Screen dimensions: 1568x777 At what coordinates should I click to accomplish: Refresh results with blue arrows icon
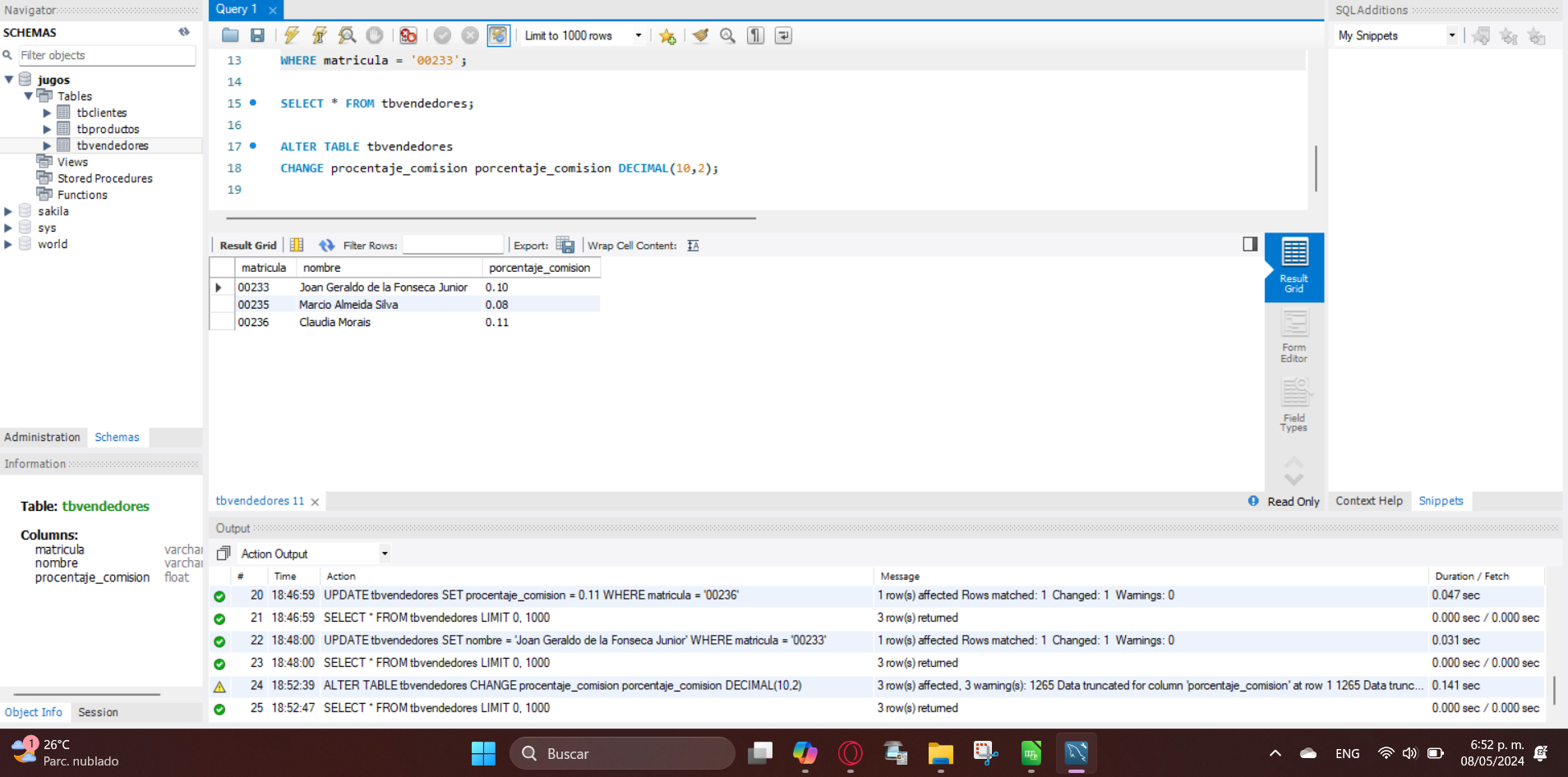[x=326, y=245]
